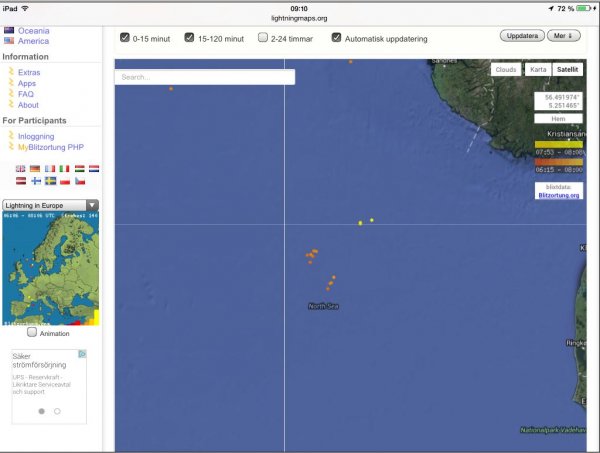Switch map to Karta view
The height and width of the screenshot is (453, 600).
(x=538, y=70)
